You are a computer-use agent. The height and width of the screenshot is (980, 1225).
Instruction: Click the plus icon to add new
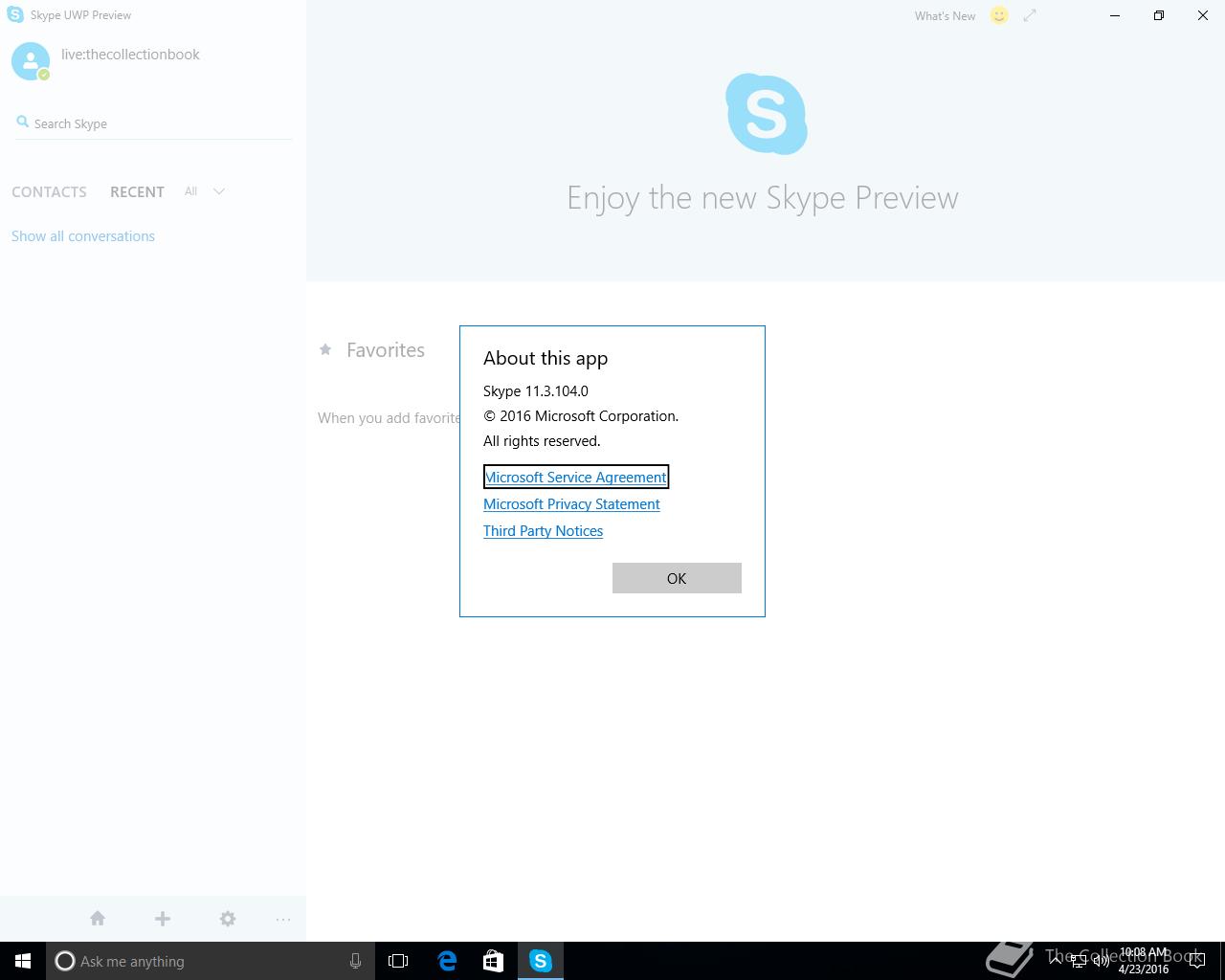click(163, 919)
